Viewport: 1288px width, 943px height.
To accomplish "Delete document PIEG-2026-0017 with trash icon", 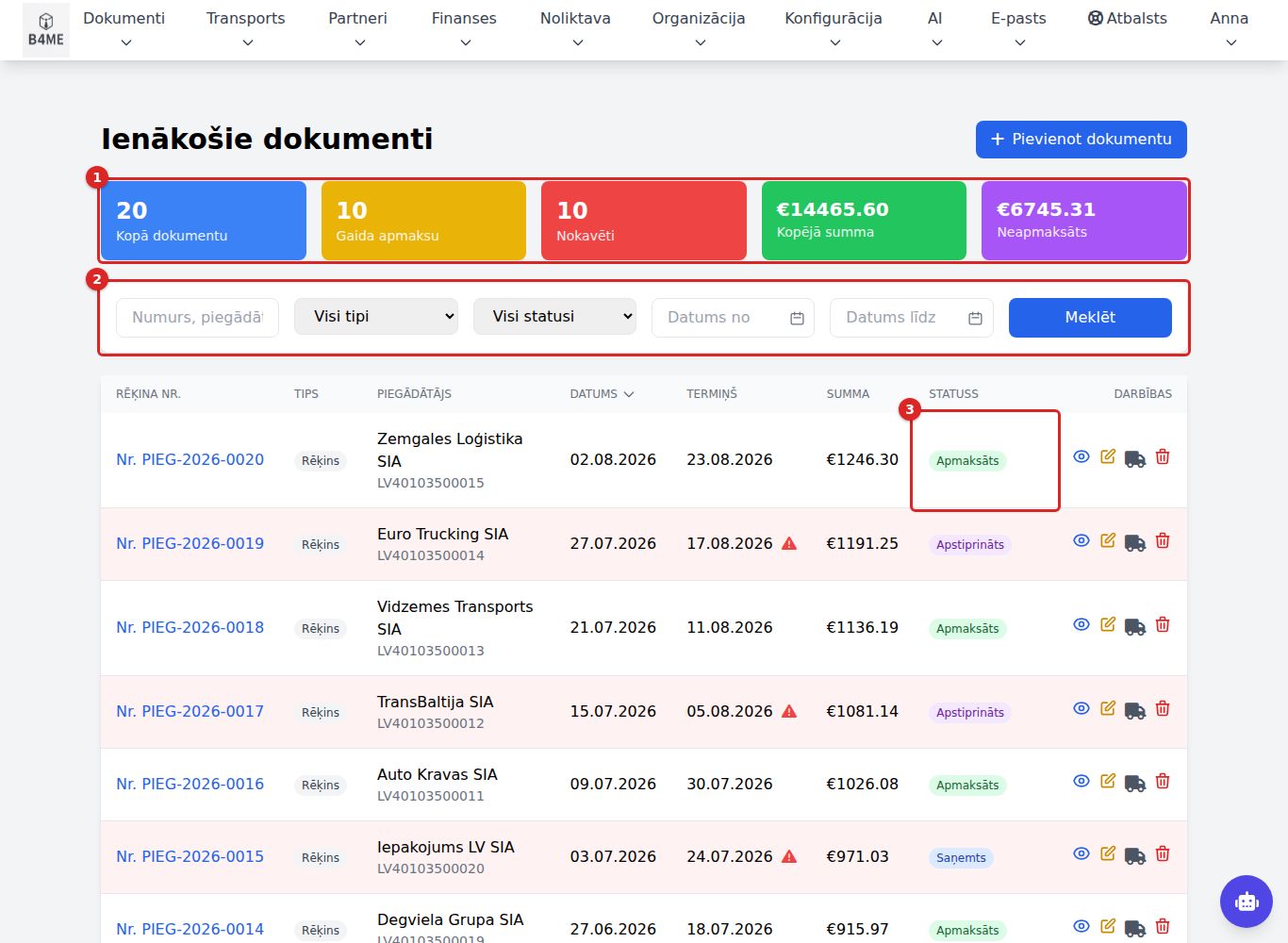I will point(1163,708).
